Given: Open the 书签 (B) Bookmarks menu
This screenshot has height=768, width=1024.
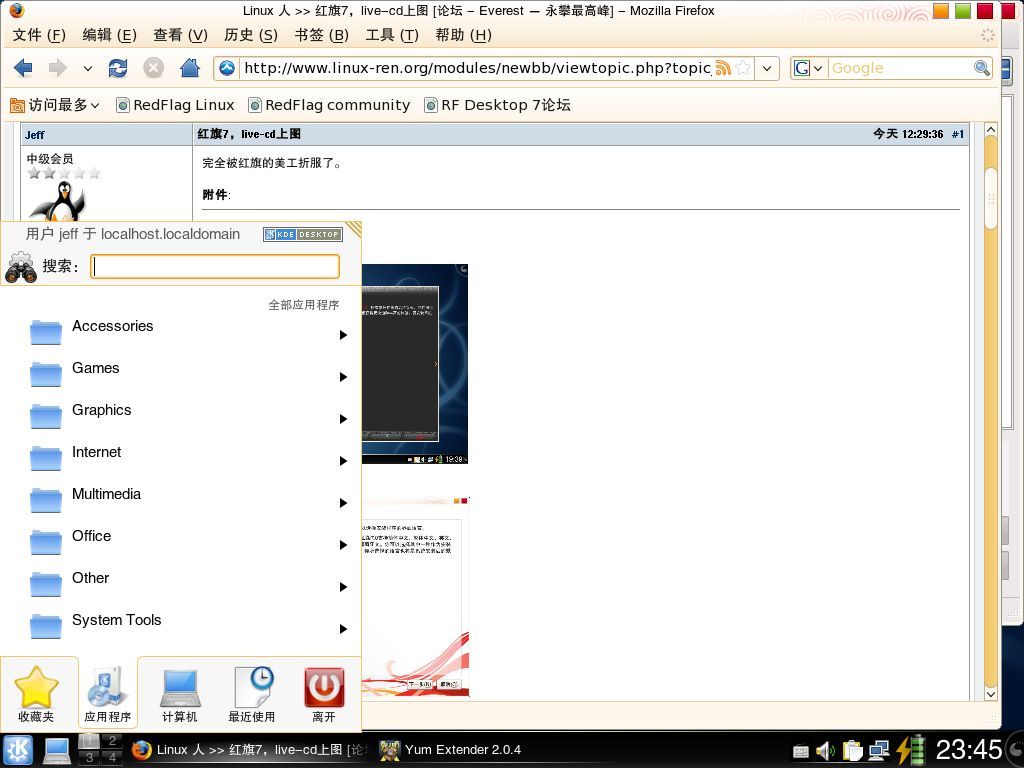Looking at the screenshot, I should click(x=321, y=35).
